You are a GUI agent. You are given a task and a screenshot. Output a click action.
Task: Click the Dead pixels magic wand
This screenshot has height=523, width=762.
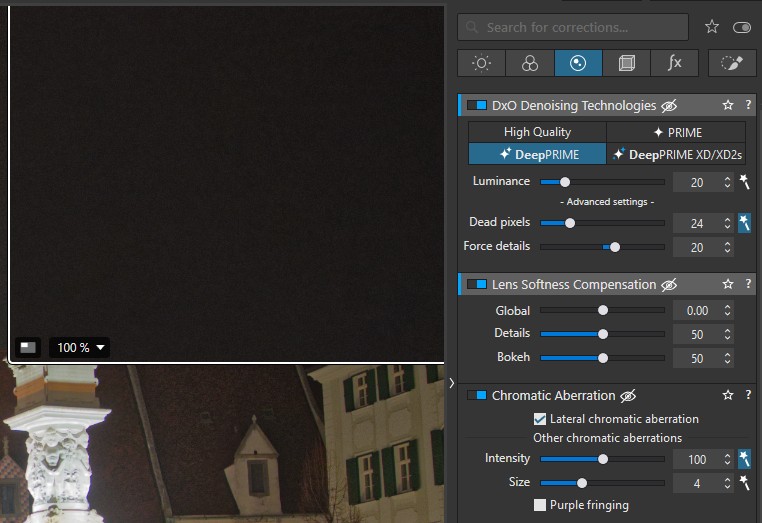745,223
